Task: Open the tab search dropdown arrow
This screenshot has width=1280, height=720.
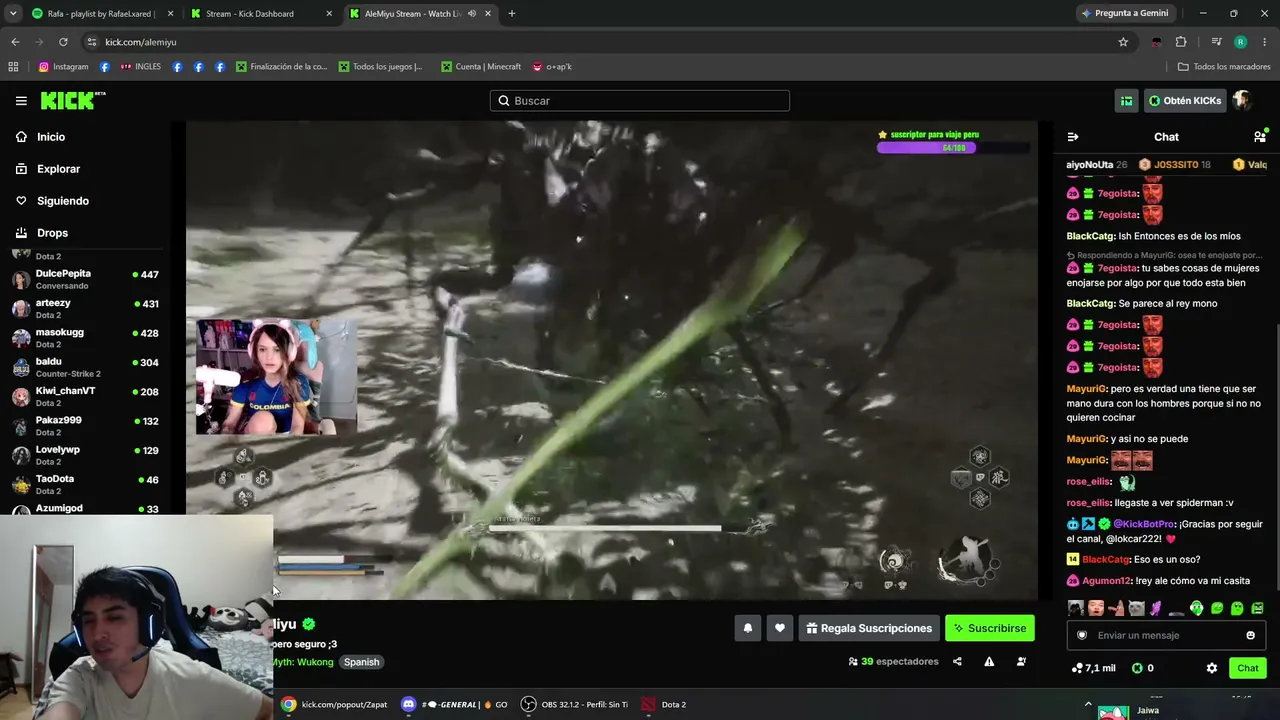Action: click(x=13, y=14)
